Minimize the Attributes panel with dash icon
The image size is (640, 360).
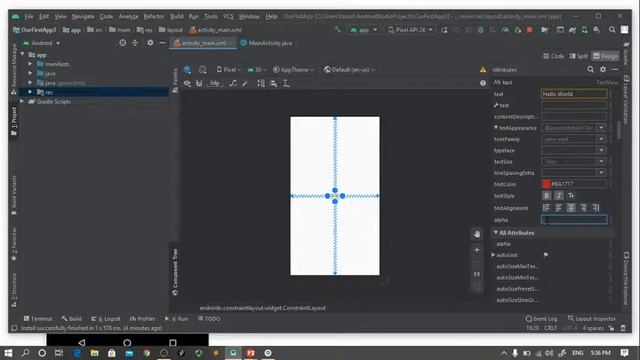615,70
